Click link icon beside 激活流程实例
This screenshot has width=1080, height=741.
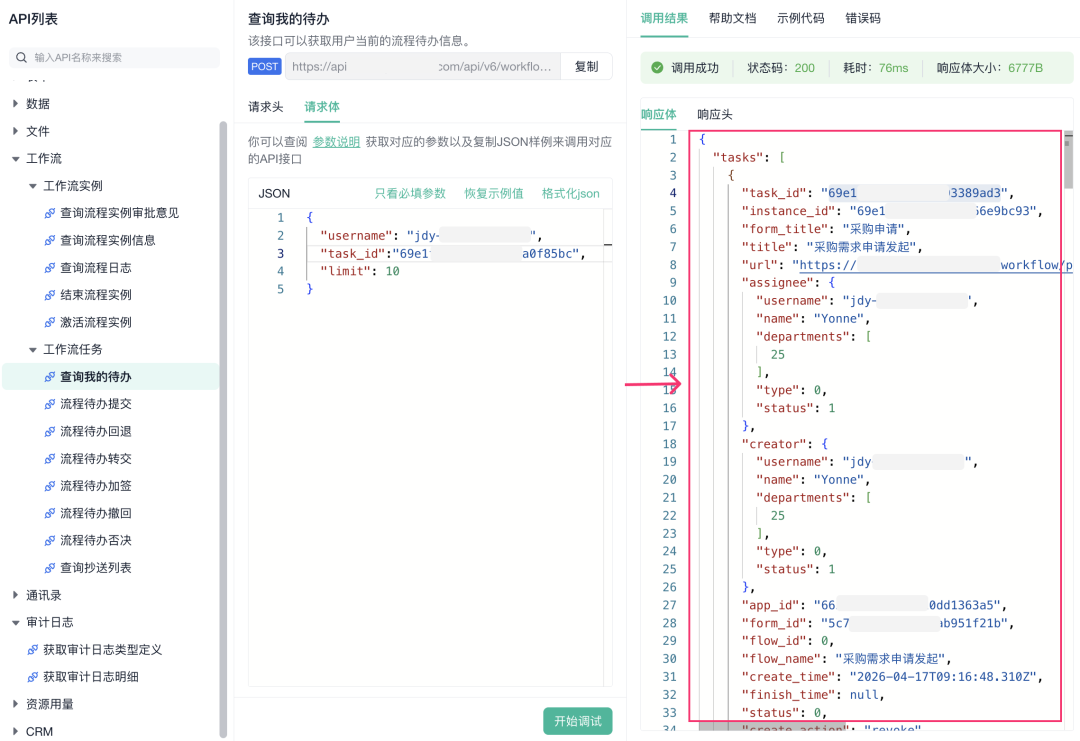coord(50,322)
